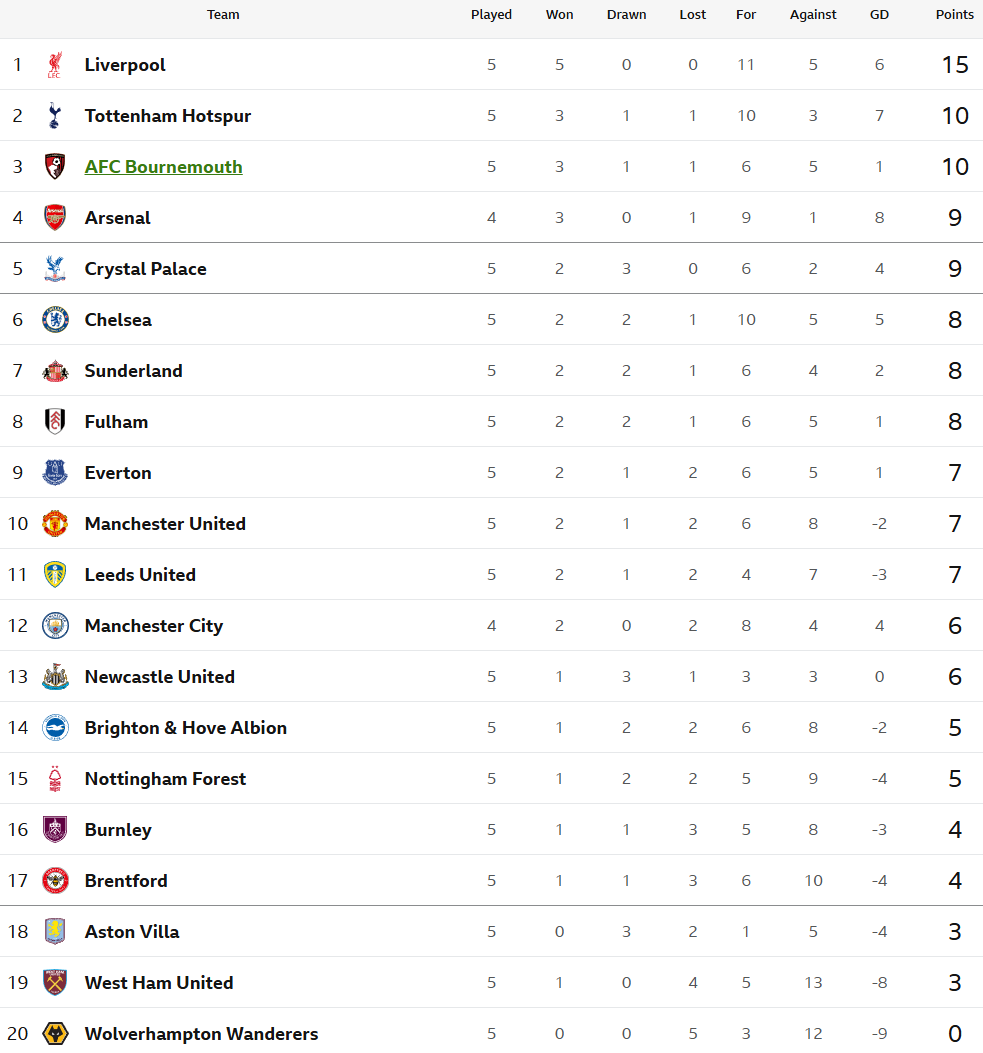
Task: Click the Chelsea lion crest
Action: 55,320
